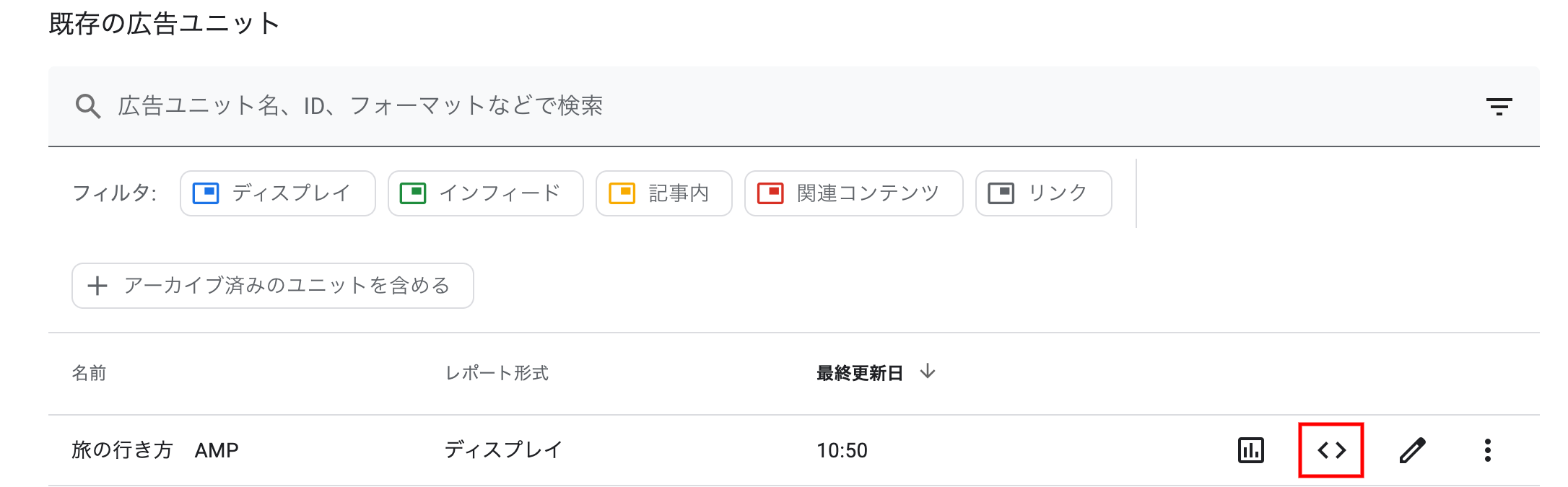This screenshot has width=1568, height=487.
Task: Toggle the 記事内 filter chip
Action: 663,193
